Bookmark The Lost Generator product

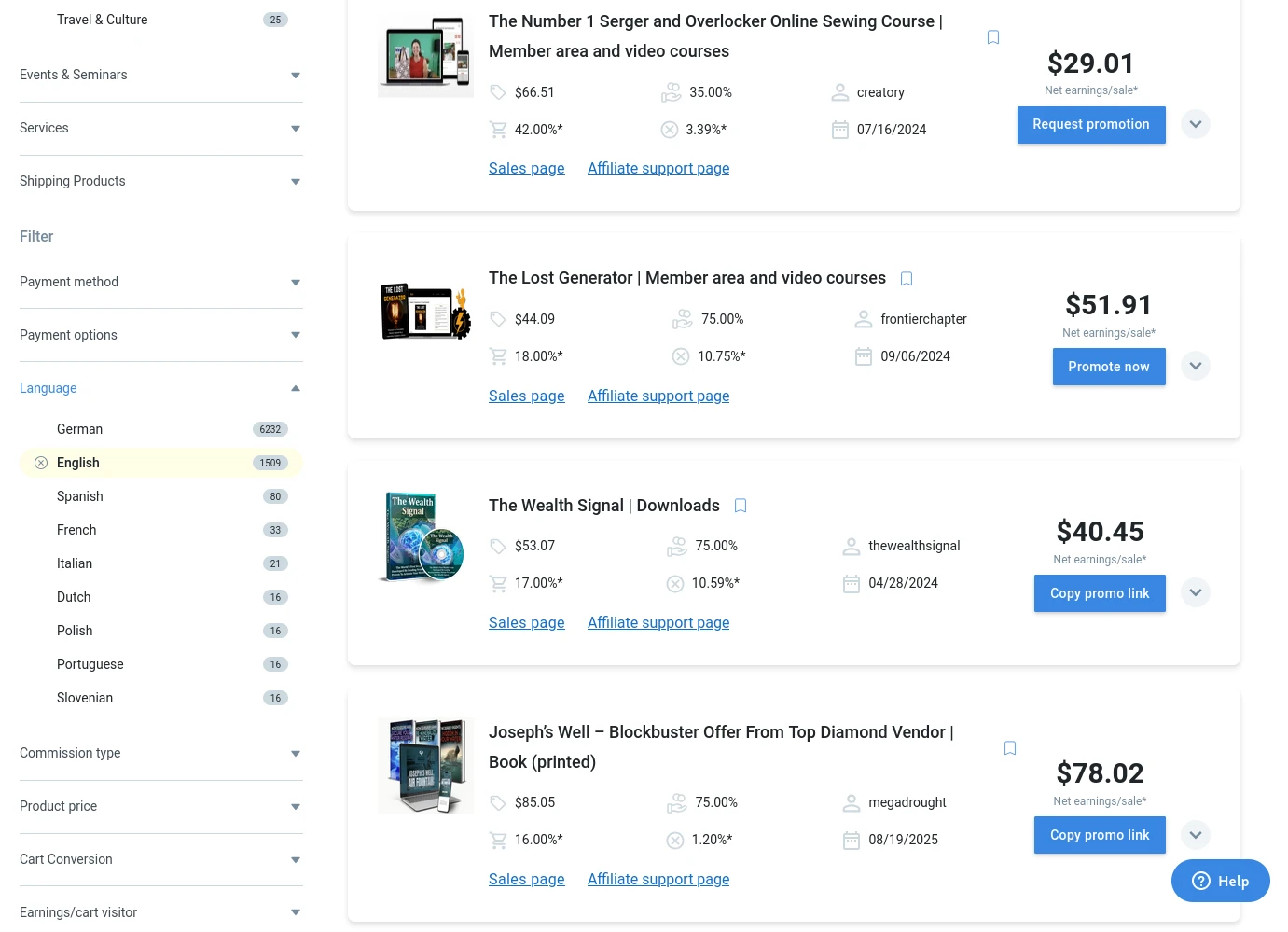[906, 278]
